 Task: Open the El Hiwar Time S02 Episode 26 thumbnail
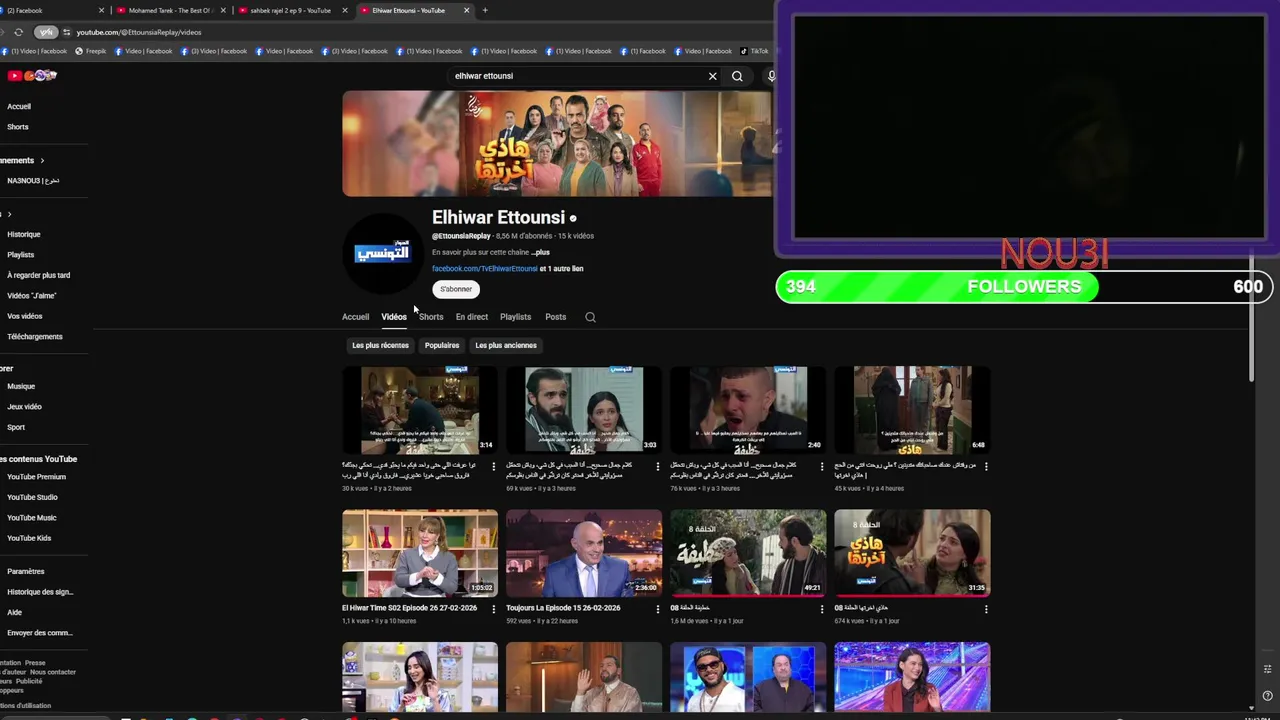pyautogui.click(x=420, y=553)
